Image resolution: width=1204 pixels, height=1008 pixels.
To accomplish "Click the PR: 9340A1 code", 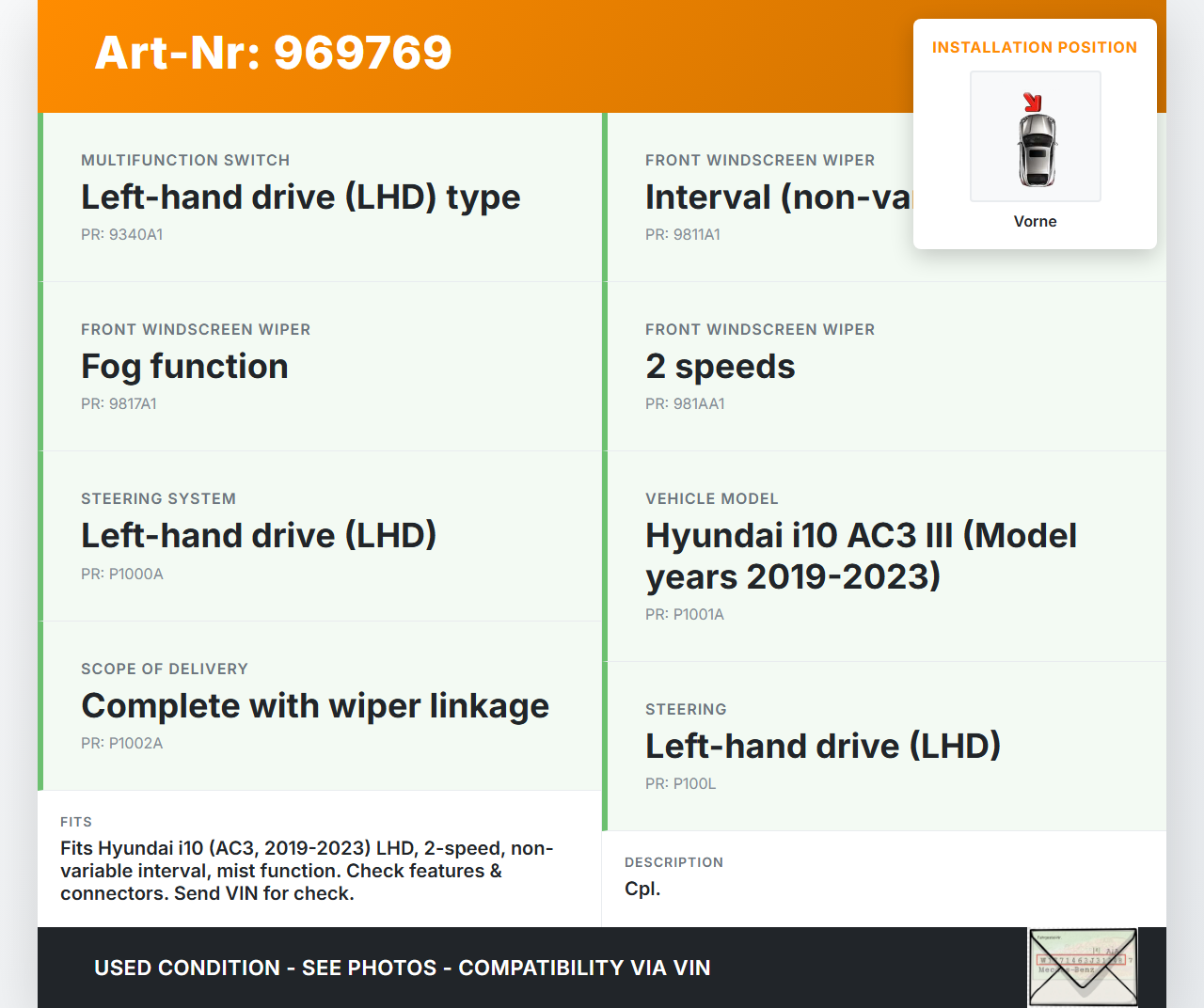I will click(121, 234).
